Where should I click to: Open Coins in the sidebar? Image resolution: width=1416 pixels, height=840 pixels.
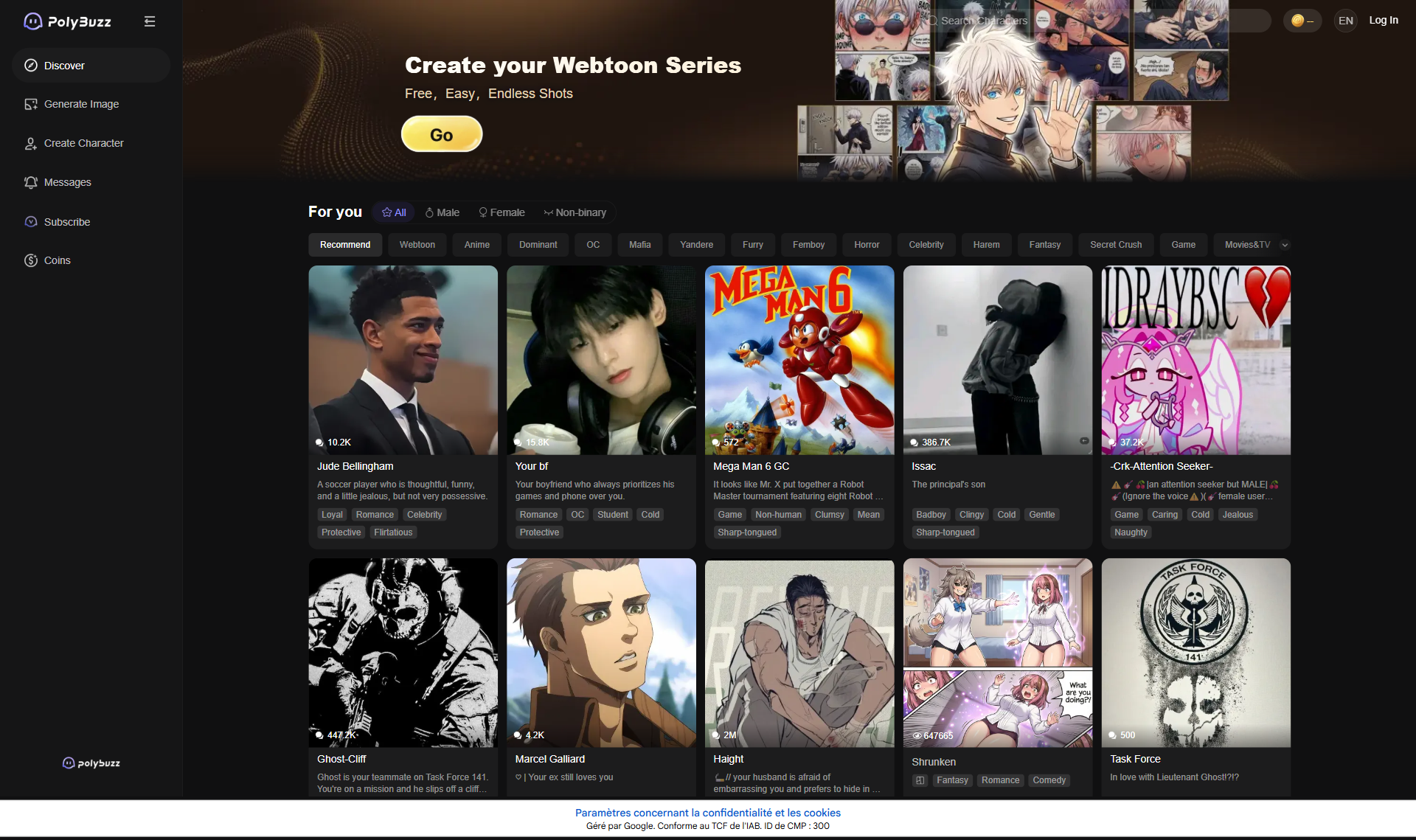[91, 260]
